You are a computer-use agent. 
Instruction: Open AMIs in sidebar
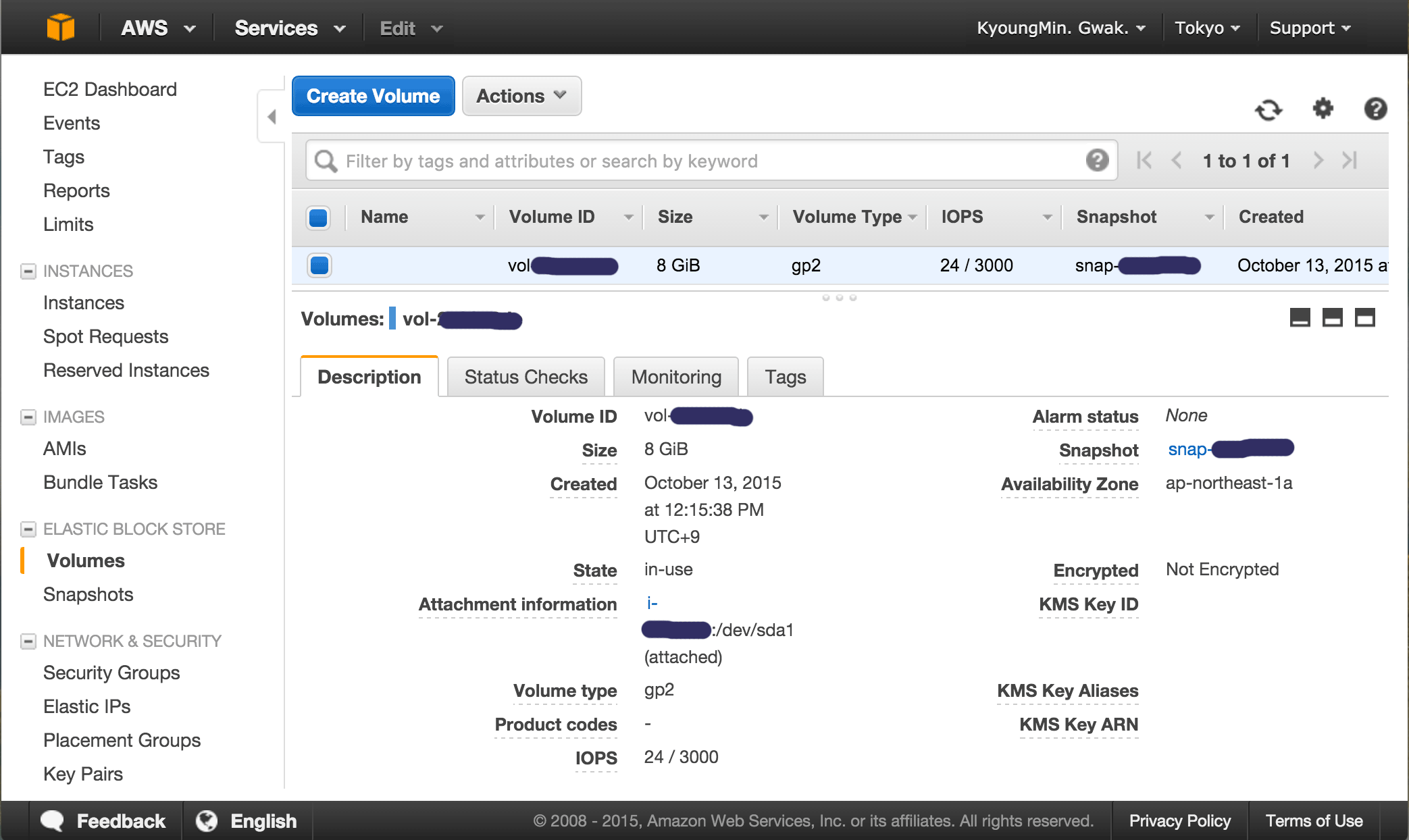tap(65, 448)
